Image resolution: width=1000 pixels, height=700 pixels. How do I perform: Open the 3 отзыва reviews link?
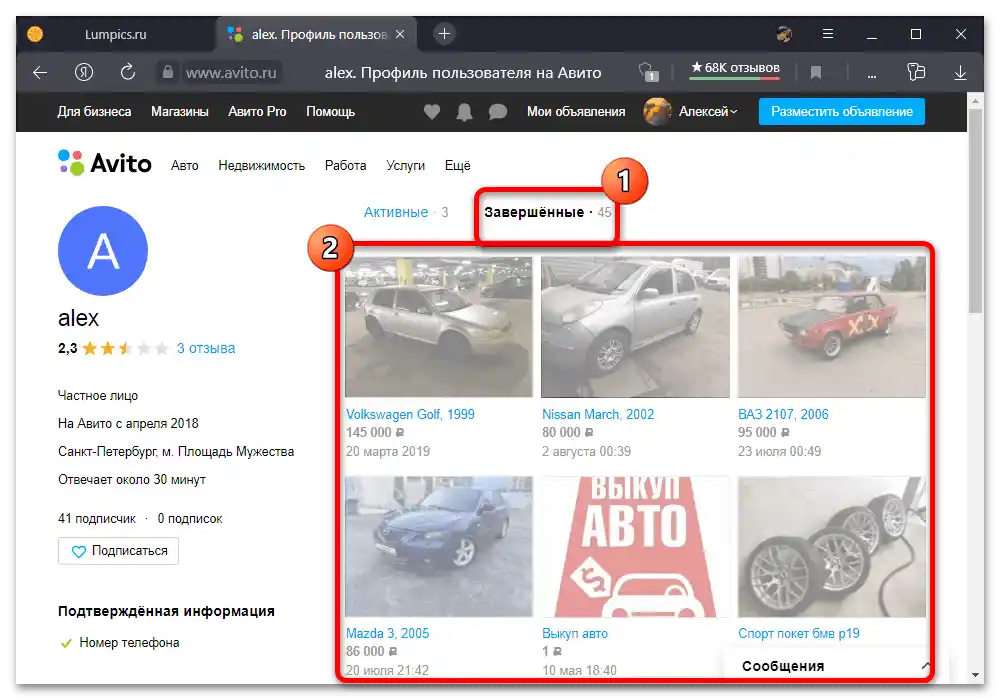(x=206, y=349)
